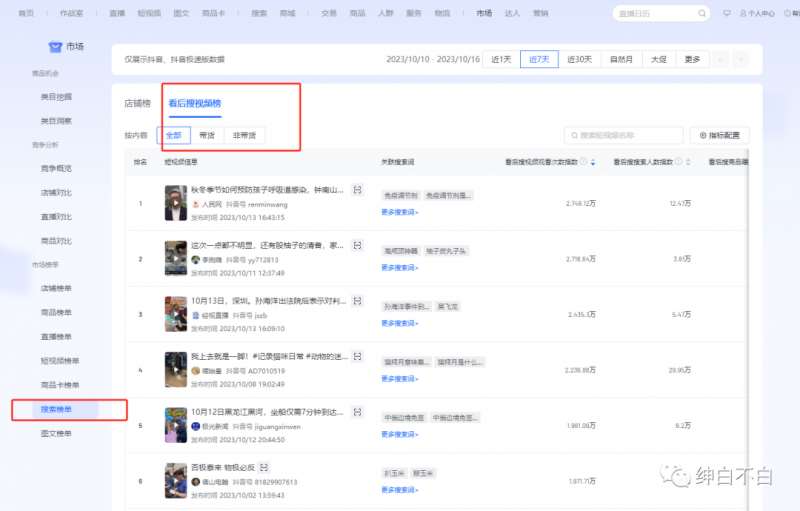Click QR scan icon beside 百奴泰来 video
Viewport: 800px width, 511px height.
tap(263, 467)
